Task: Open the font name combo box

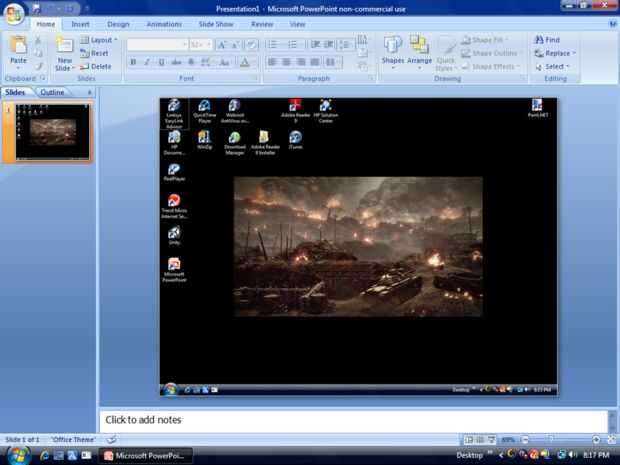Action: tap(157, 45)
